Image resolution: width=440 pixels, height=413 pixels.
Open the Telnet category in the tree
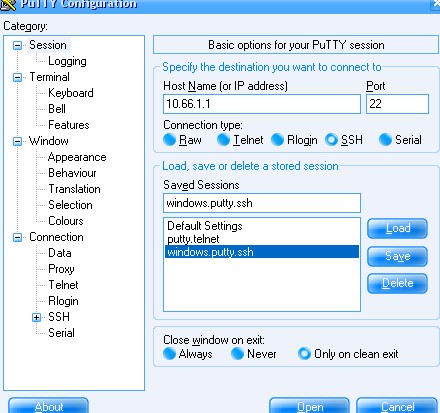[x=63, y=285]
